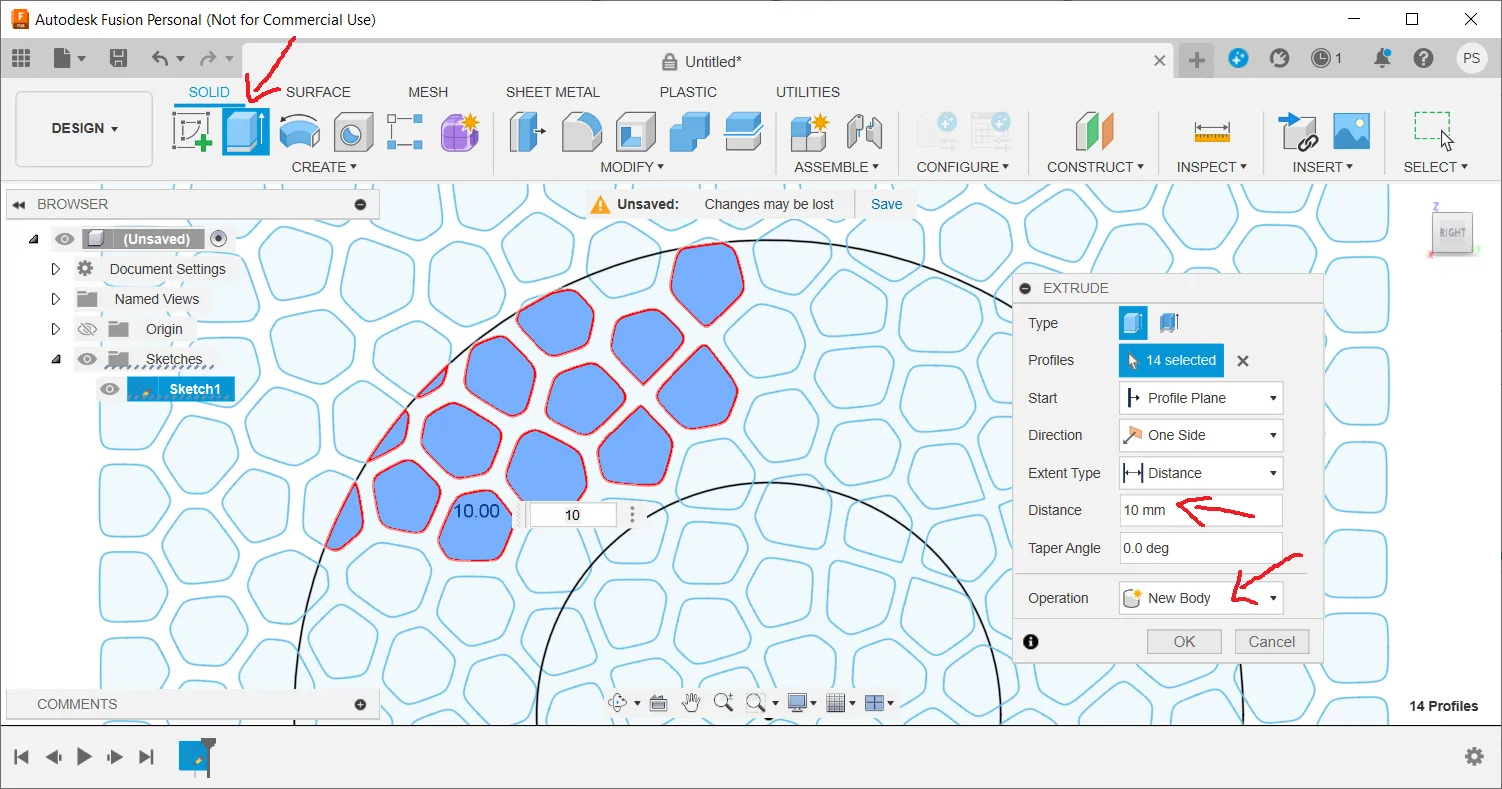Viewport: 1502px width, 789px height.
Task: Open the DESIGN workspace dropdown
Action: tap(85, 129)
